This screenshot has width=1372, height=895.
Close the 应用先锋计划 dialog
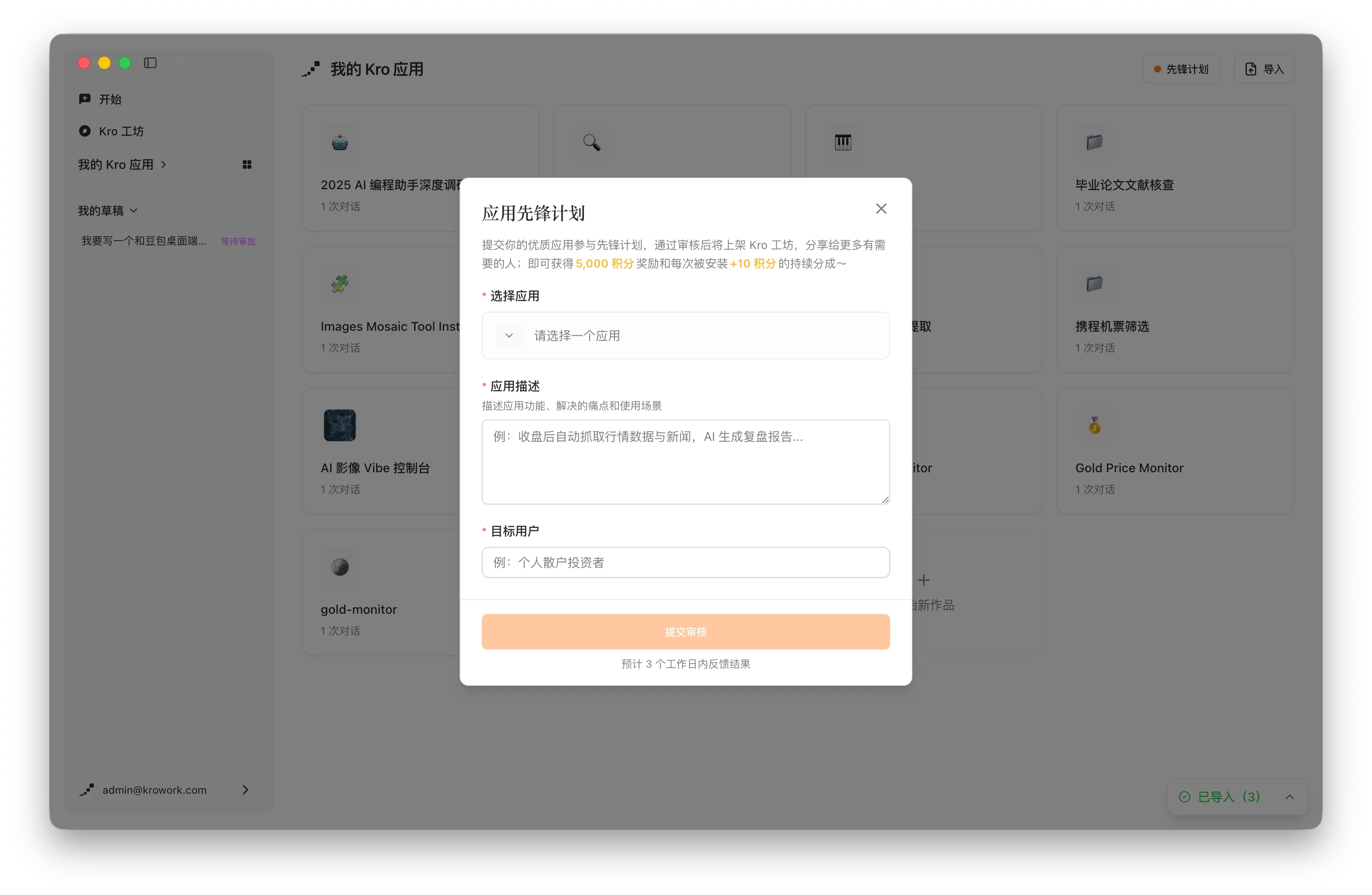click(881, 209)
